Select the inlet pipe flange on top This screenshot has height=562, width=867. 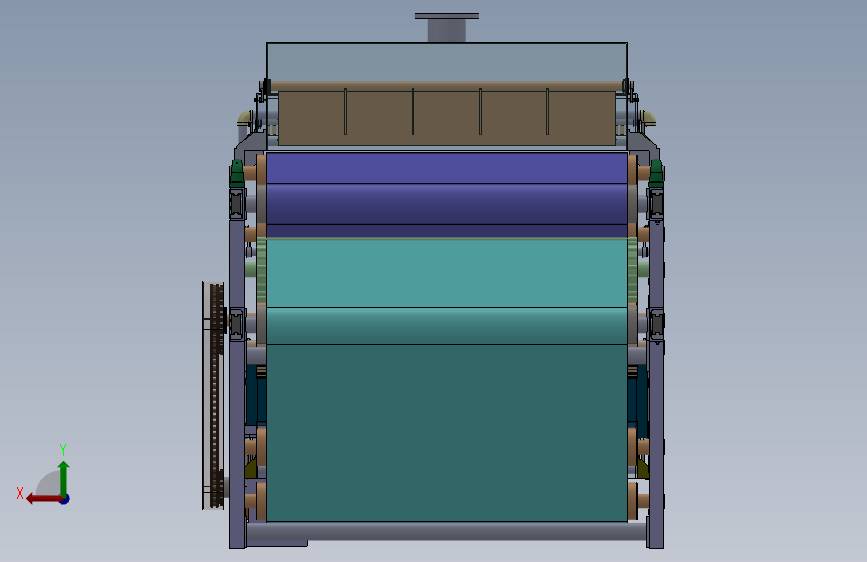tap(447, 16)
